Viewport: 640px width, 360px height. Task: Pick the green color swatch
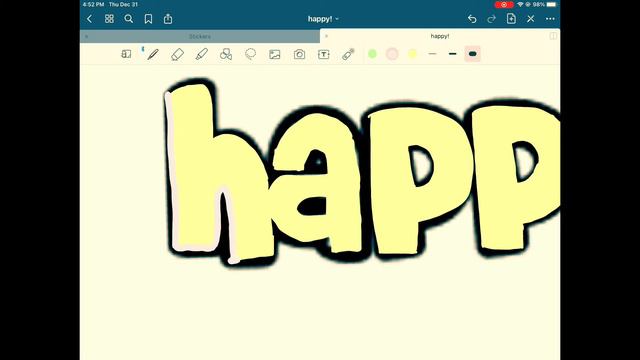coord(372,54)
